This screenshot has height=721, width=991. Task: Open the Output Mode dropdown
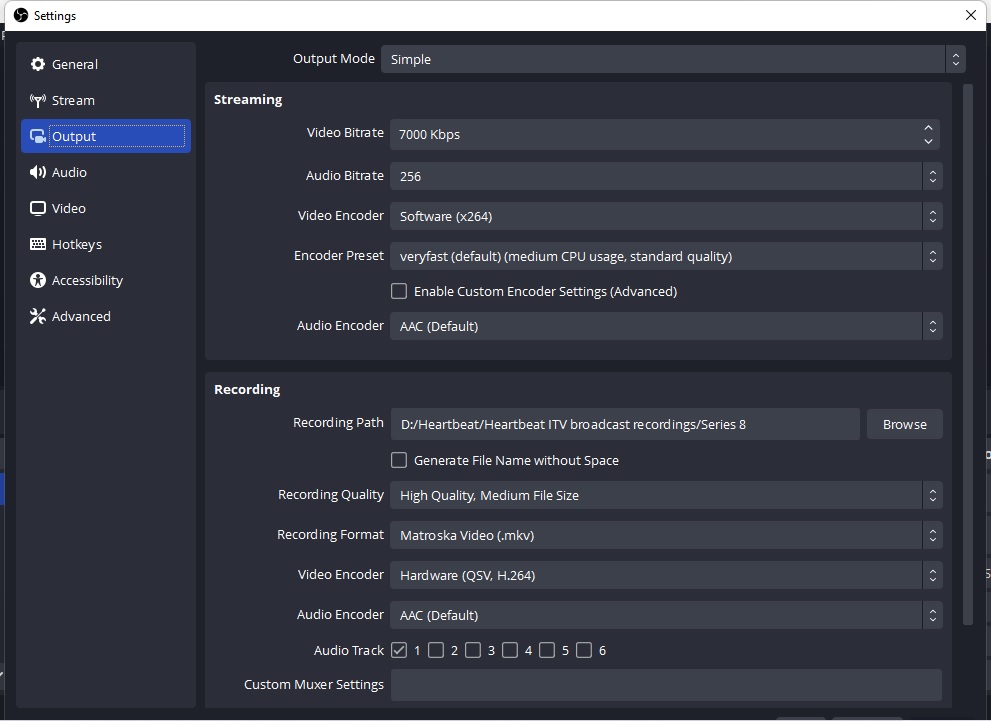point(673,59)
